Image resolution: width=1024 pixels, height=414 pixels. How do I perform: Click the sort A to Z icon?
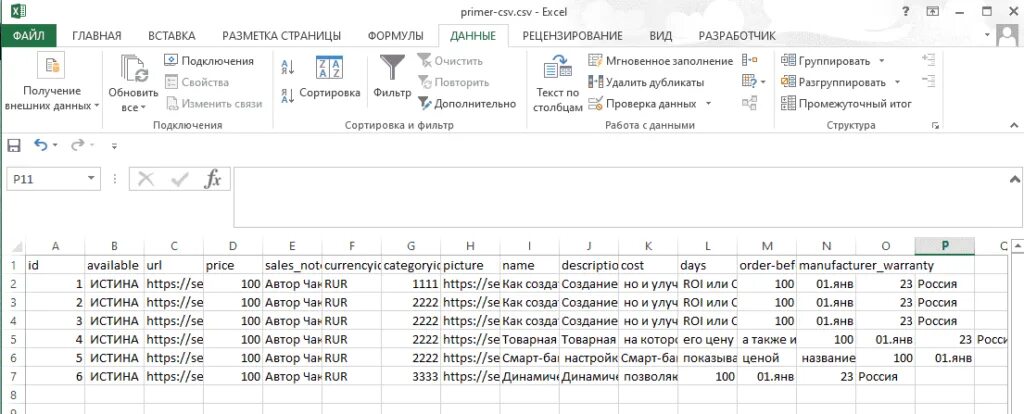(x=287, y=67)
